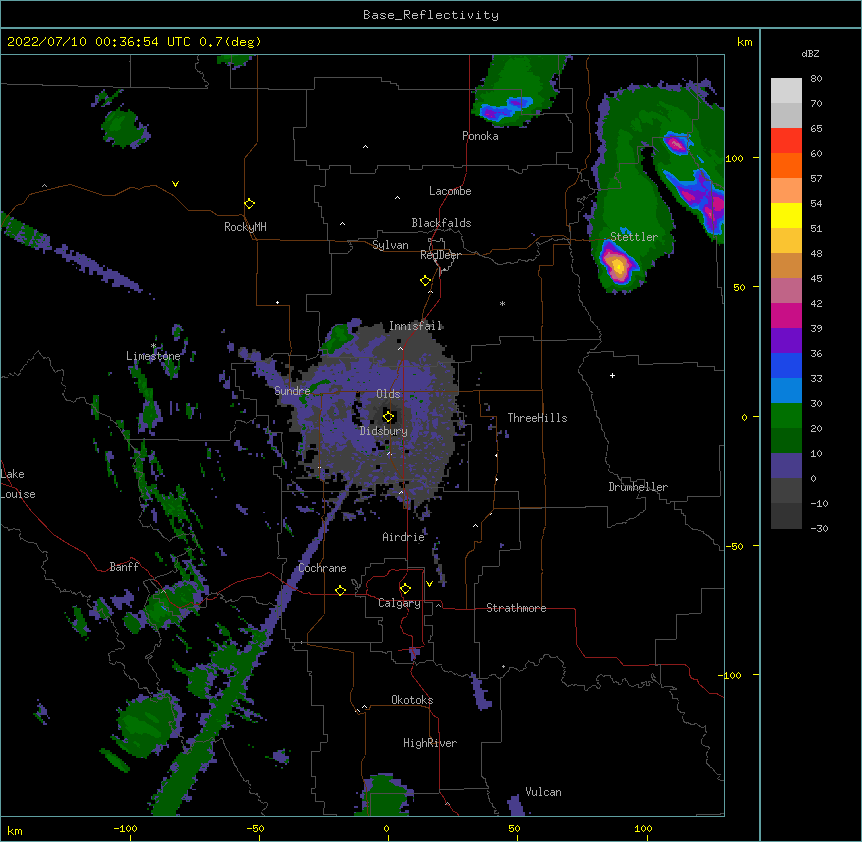The image size is (862, 842).
Task: Click the Banff town label
Action: click(x=124, y=567)
